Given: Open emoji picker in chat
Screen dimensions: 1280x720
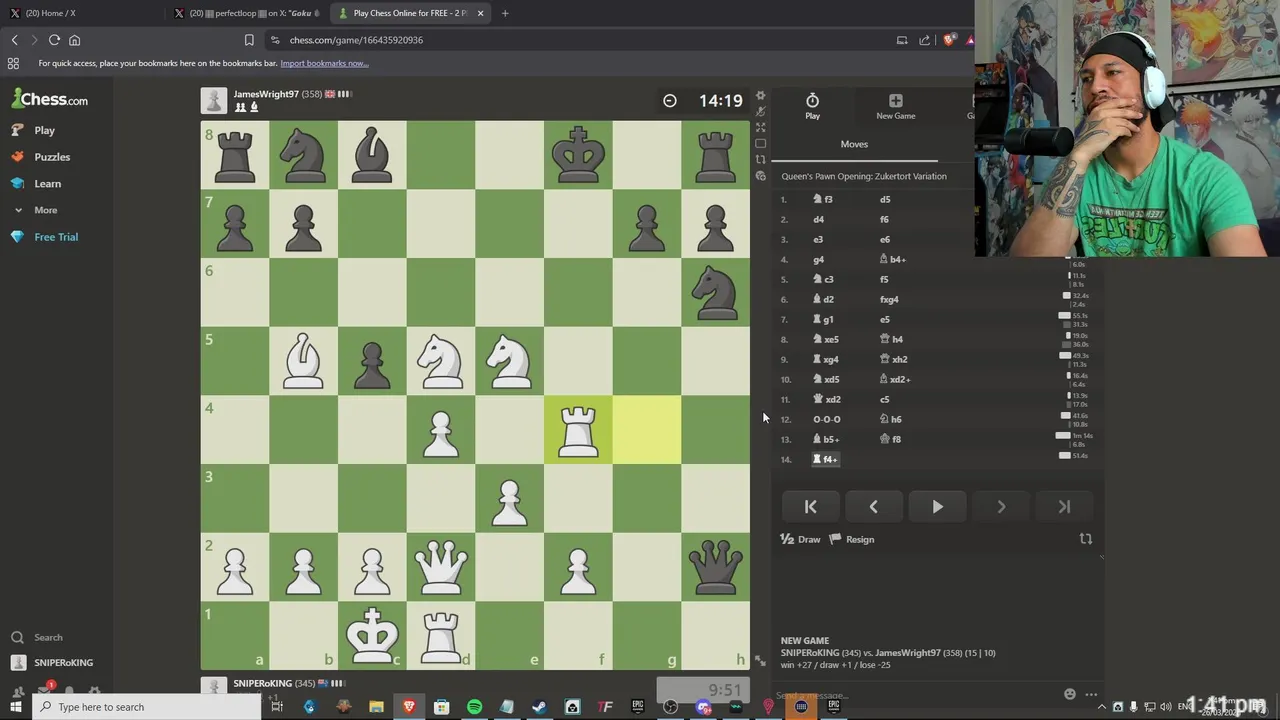Looking at the screenshot, I should 1070,694.
